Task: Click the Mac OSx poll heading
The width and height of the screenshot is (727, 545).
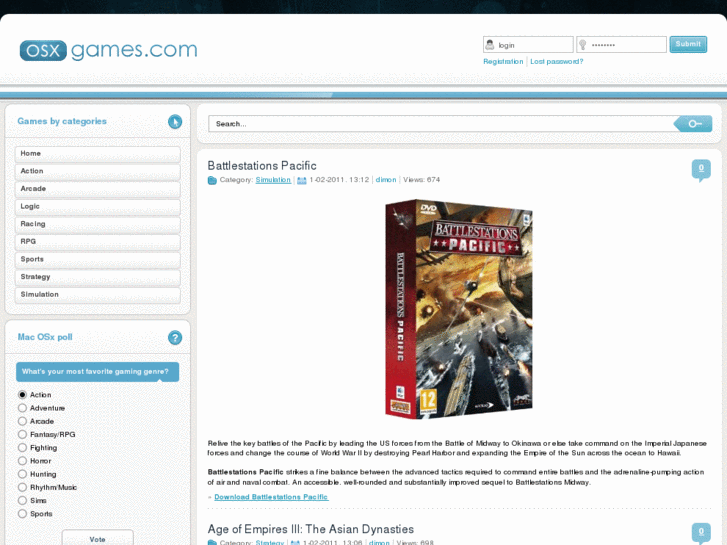Action: (x=45, y=337)
